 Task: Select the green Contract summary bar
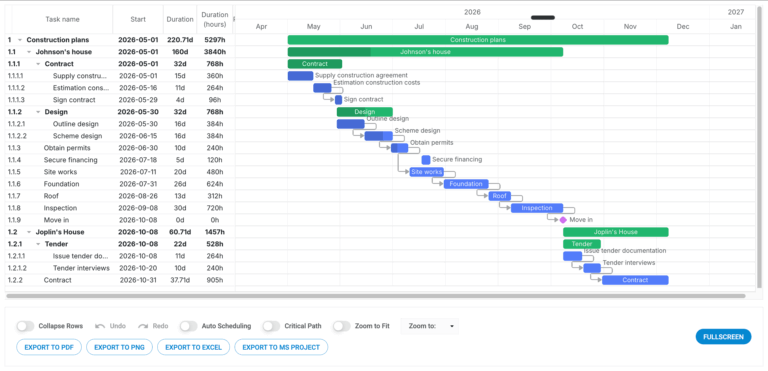coord(315,64)
